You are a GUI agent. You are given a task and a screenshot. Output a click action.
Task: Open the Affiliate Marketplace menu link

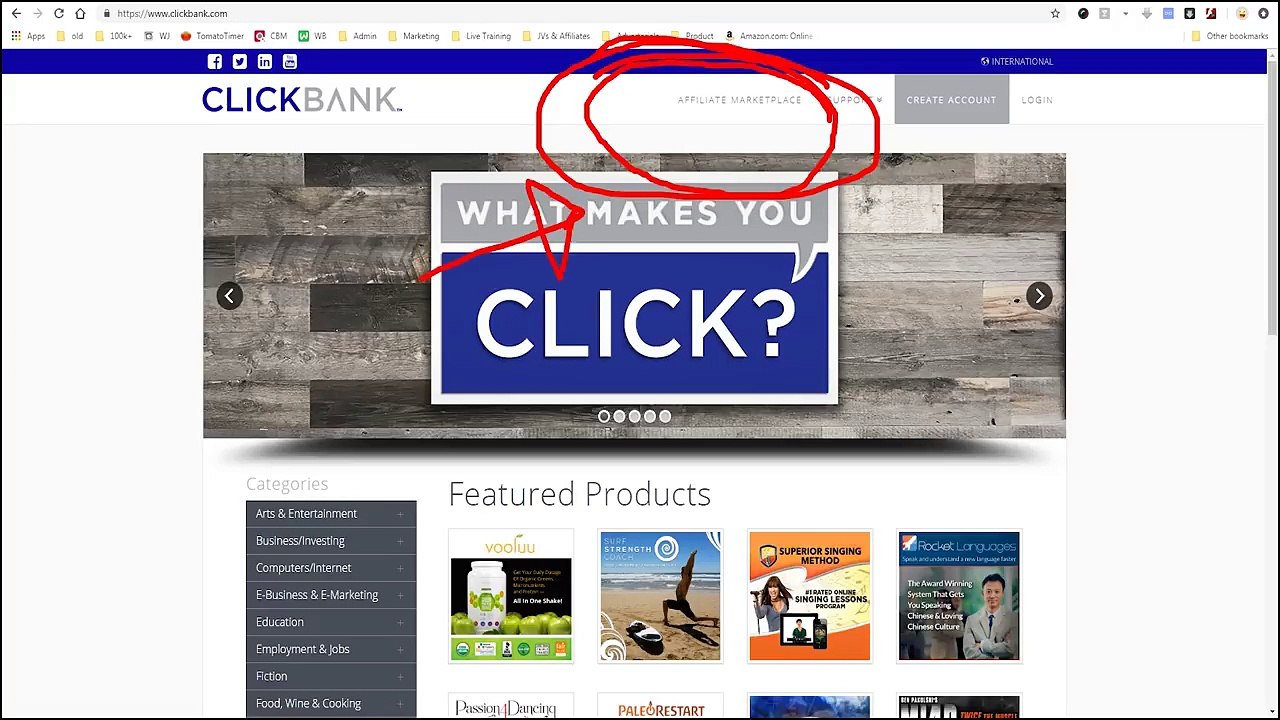tap(740, 100)
